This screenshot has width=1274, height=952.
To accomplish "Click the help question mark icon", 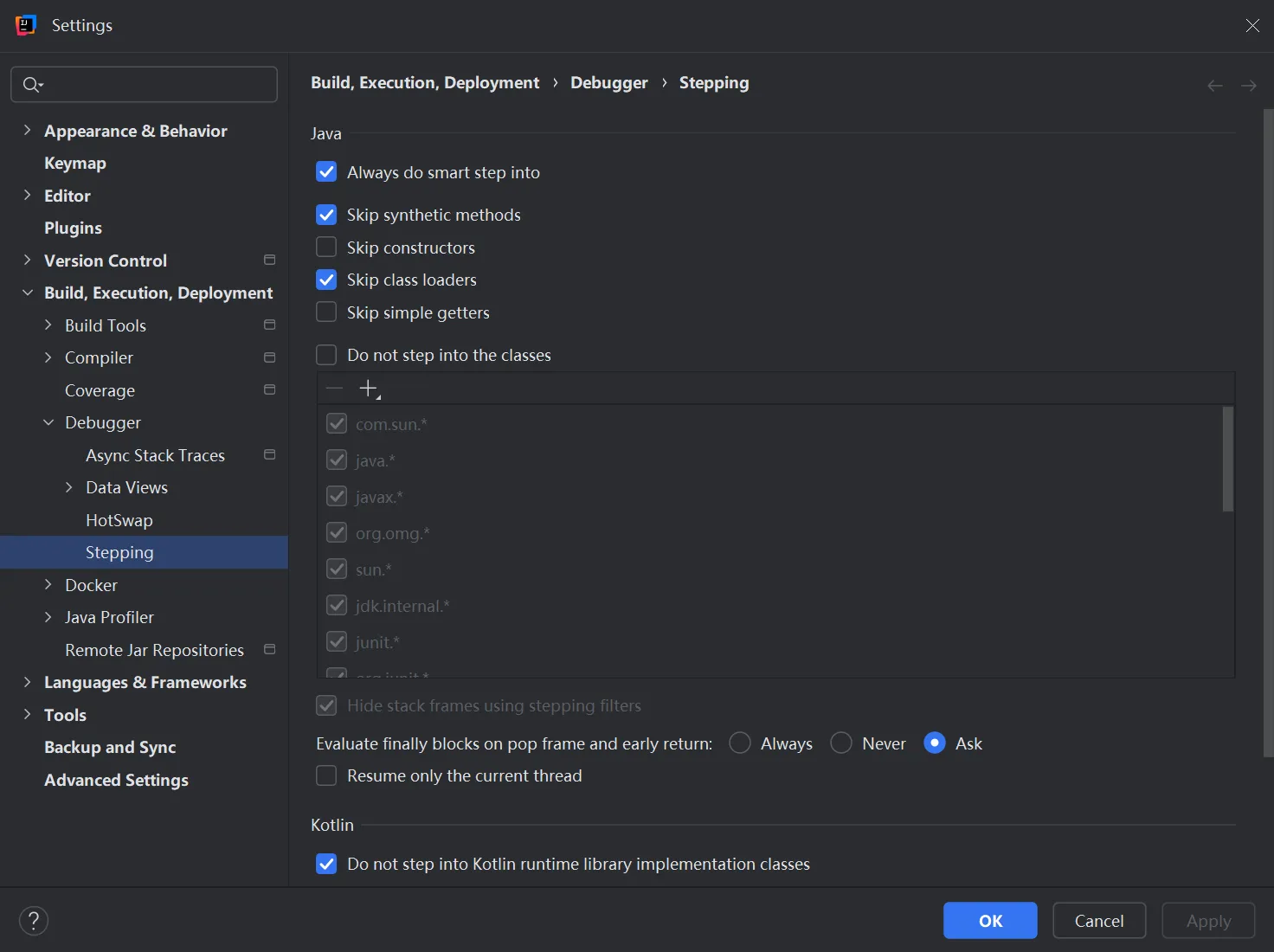I will click(x=34, y=921).
